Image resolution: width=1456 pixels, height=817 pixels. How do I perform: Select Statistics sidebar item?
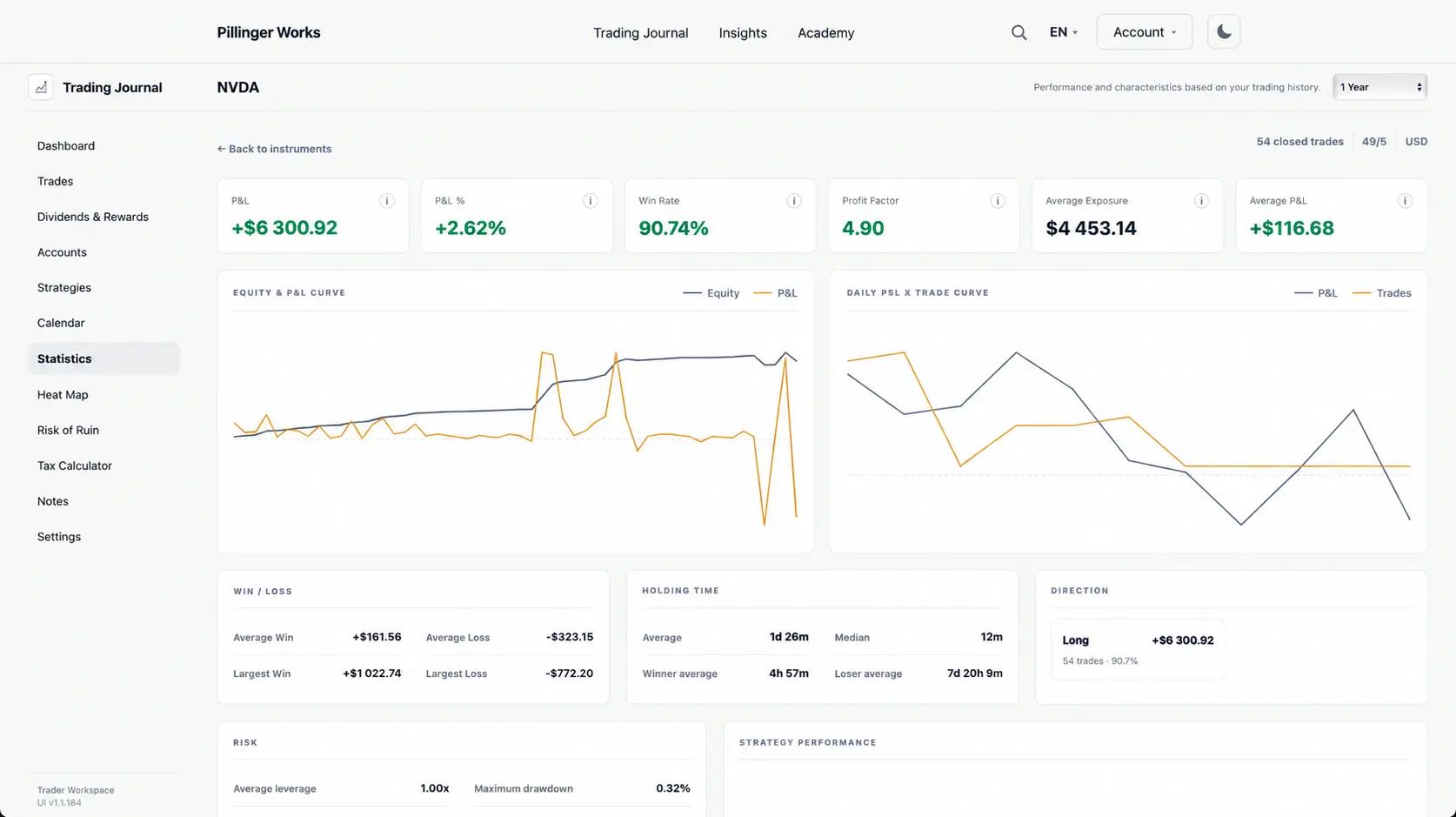104,359
